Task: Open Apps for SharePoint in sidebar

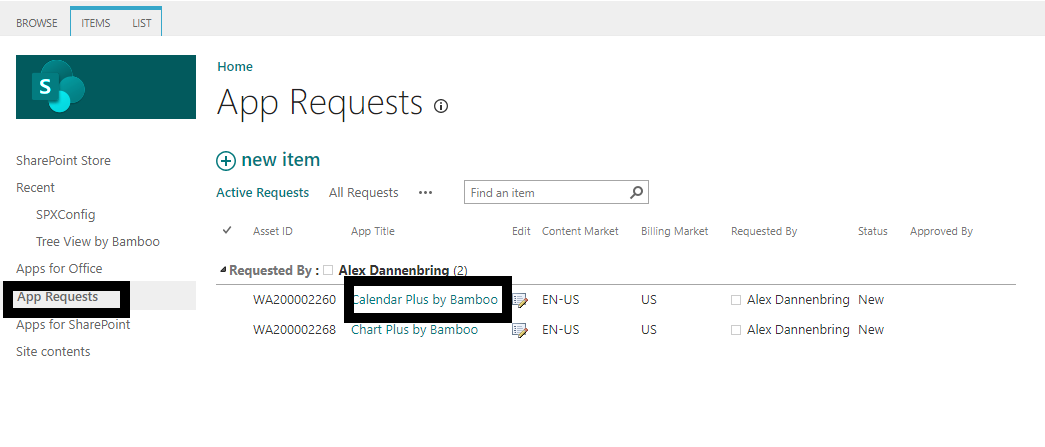Action: pyautogui.click(x=73, y=325)
